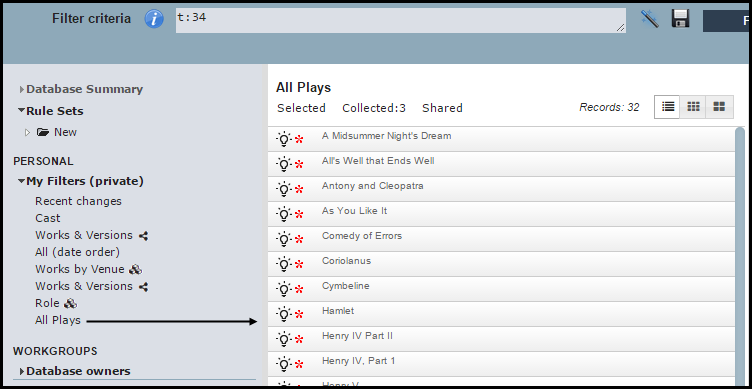Switch to list view mode icon

click(x=667, y=106)
